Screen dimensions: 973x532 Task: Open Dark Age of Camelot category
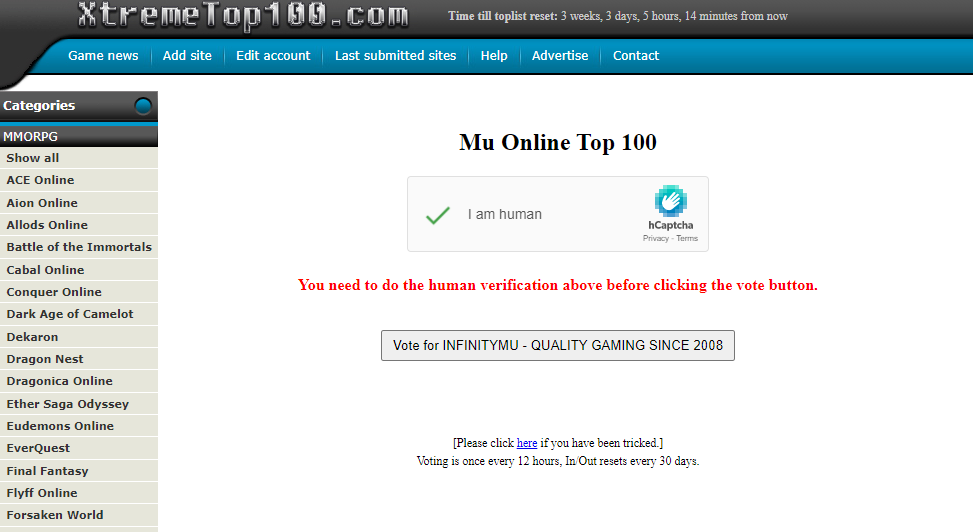click(79, 314)
